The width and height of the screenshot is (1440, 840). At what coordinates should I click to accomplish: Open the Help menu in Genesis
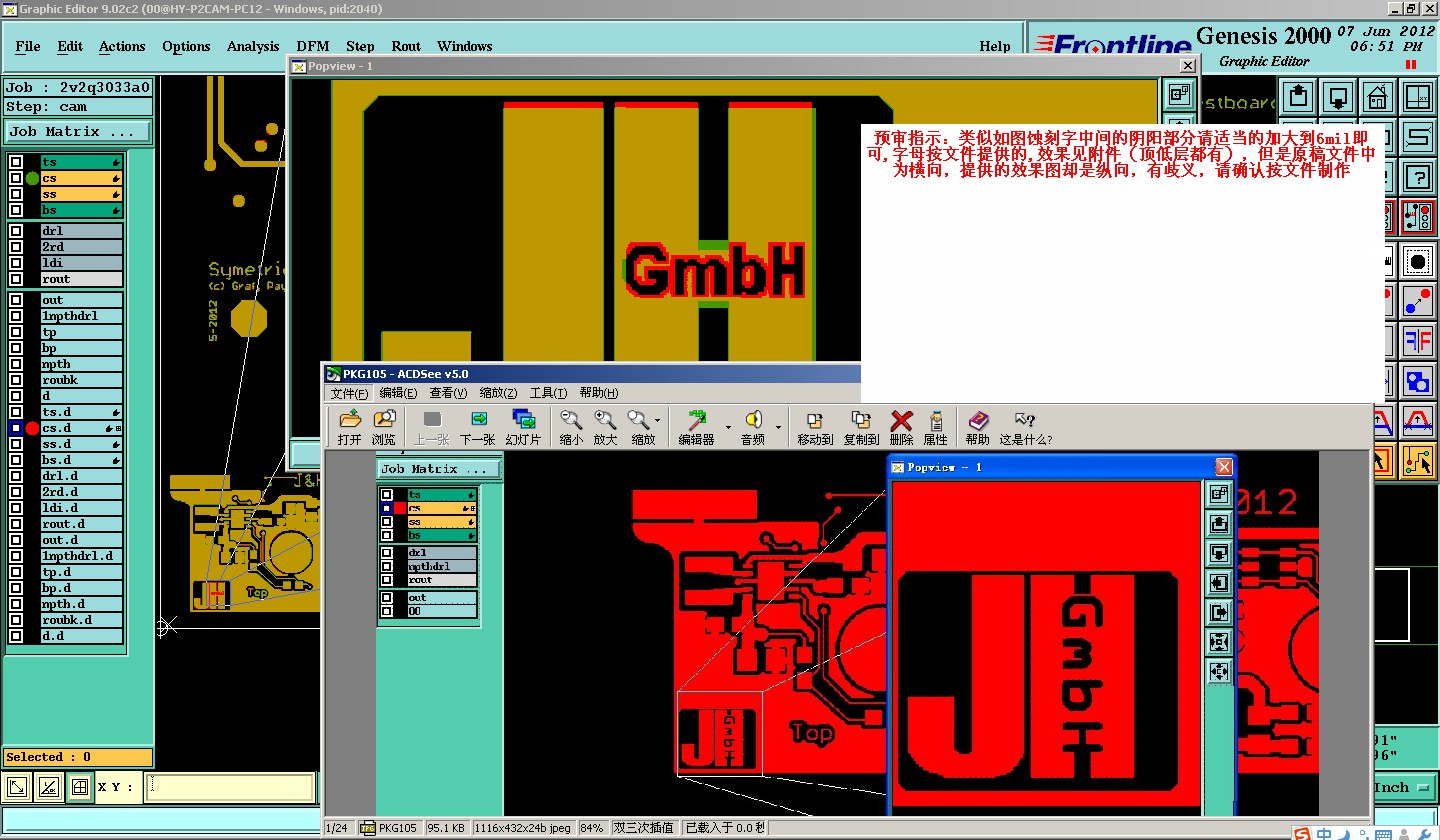pyautogui.click(x=995, y=46)
